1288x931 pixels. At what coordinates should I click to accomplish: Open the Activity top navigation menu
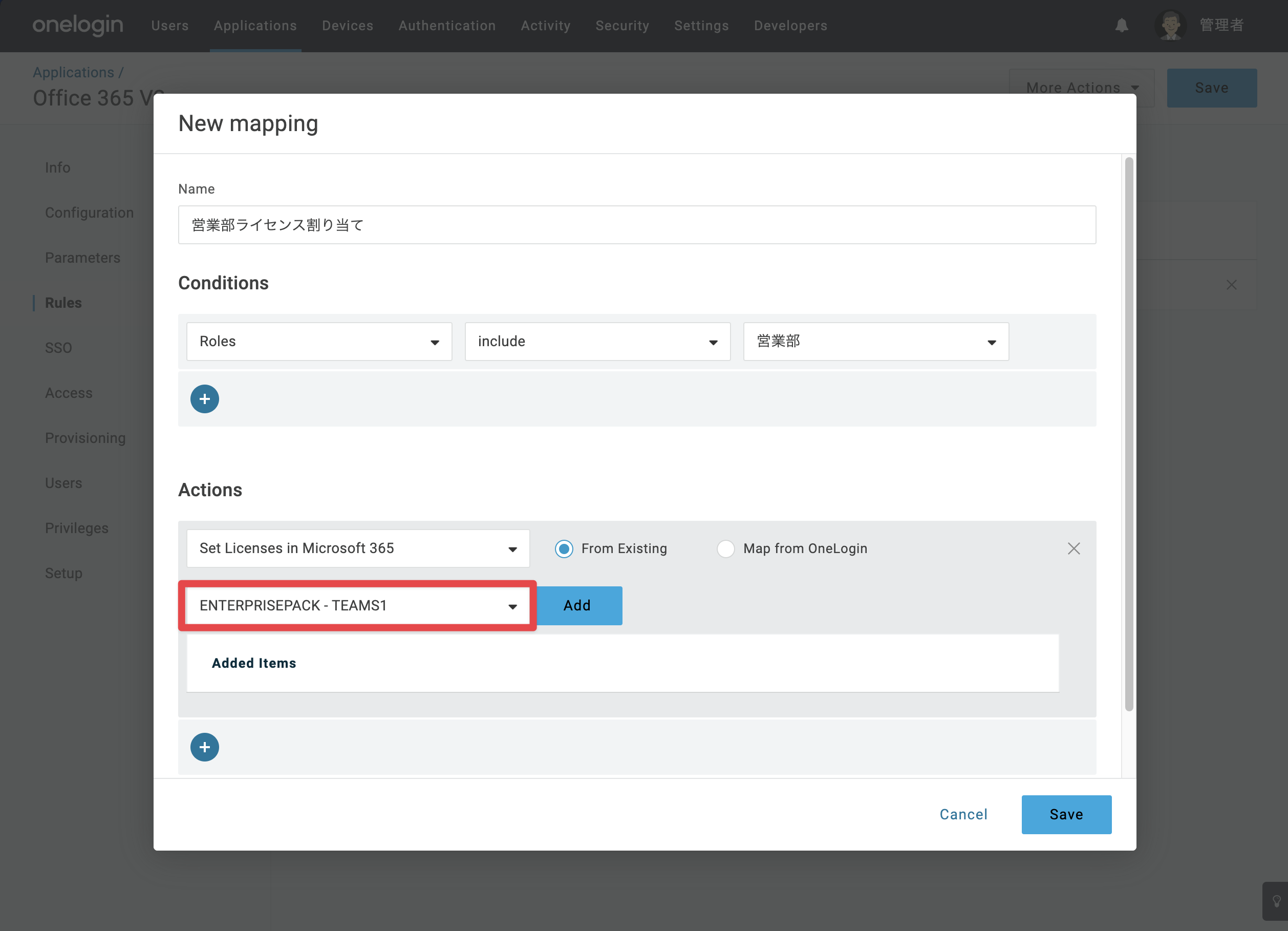coord(546,26)
